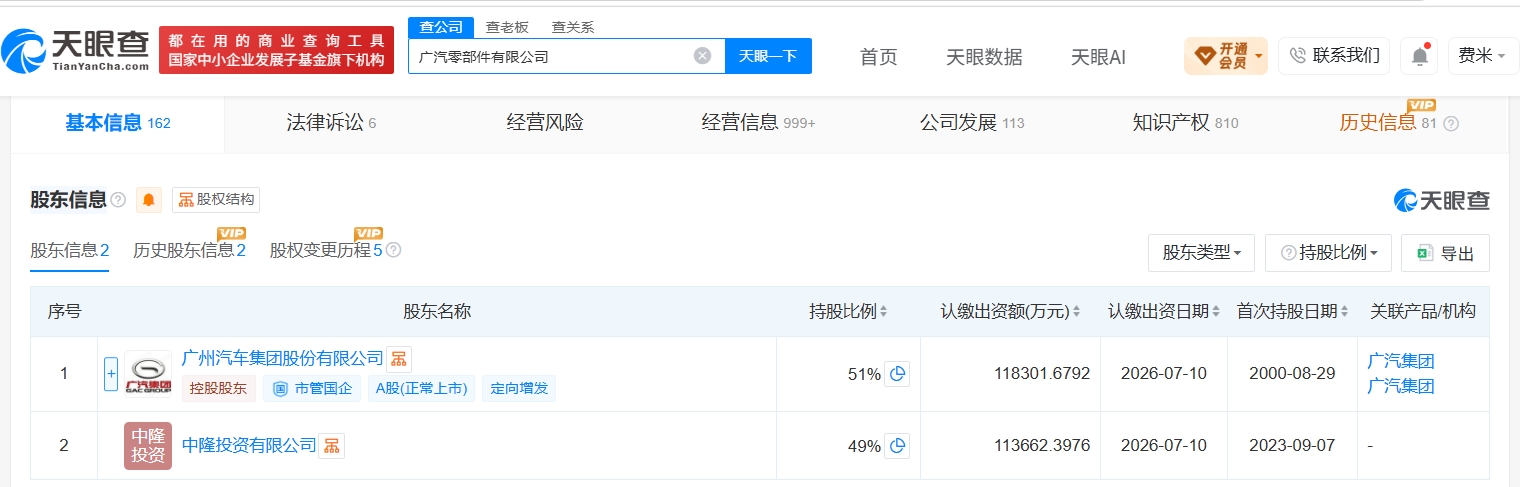Screen dimensions: 1520x487
Task: Sort by 认缴出资日期 column arrows
Action: click(1215, 312)
